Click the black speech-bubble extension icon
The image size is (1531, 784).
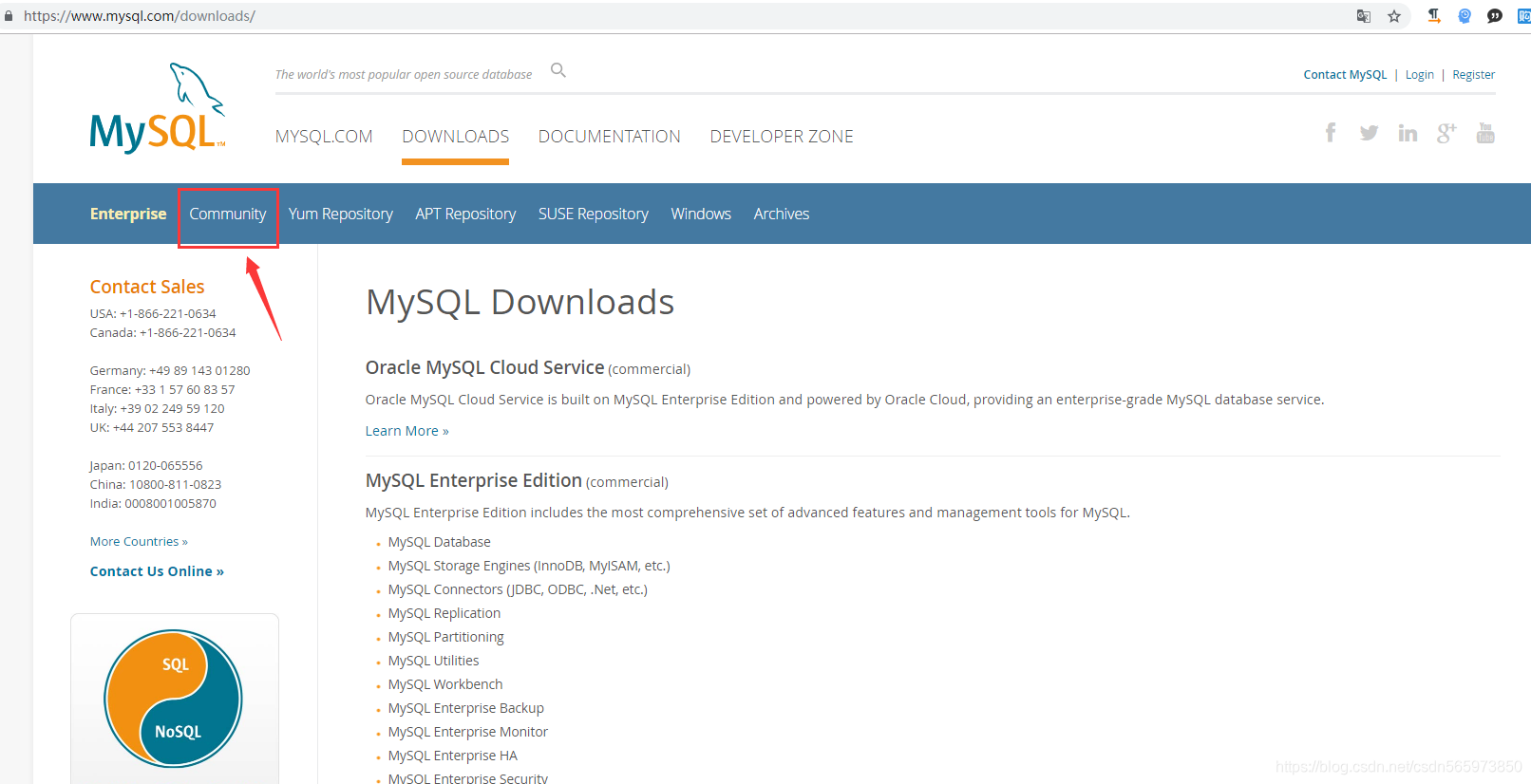(x=1495, y=16)
